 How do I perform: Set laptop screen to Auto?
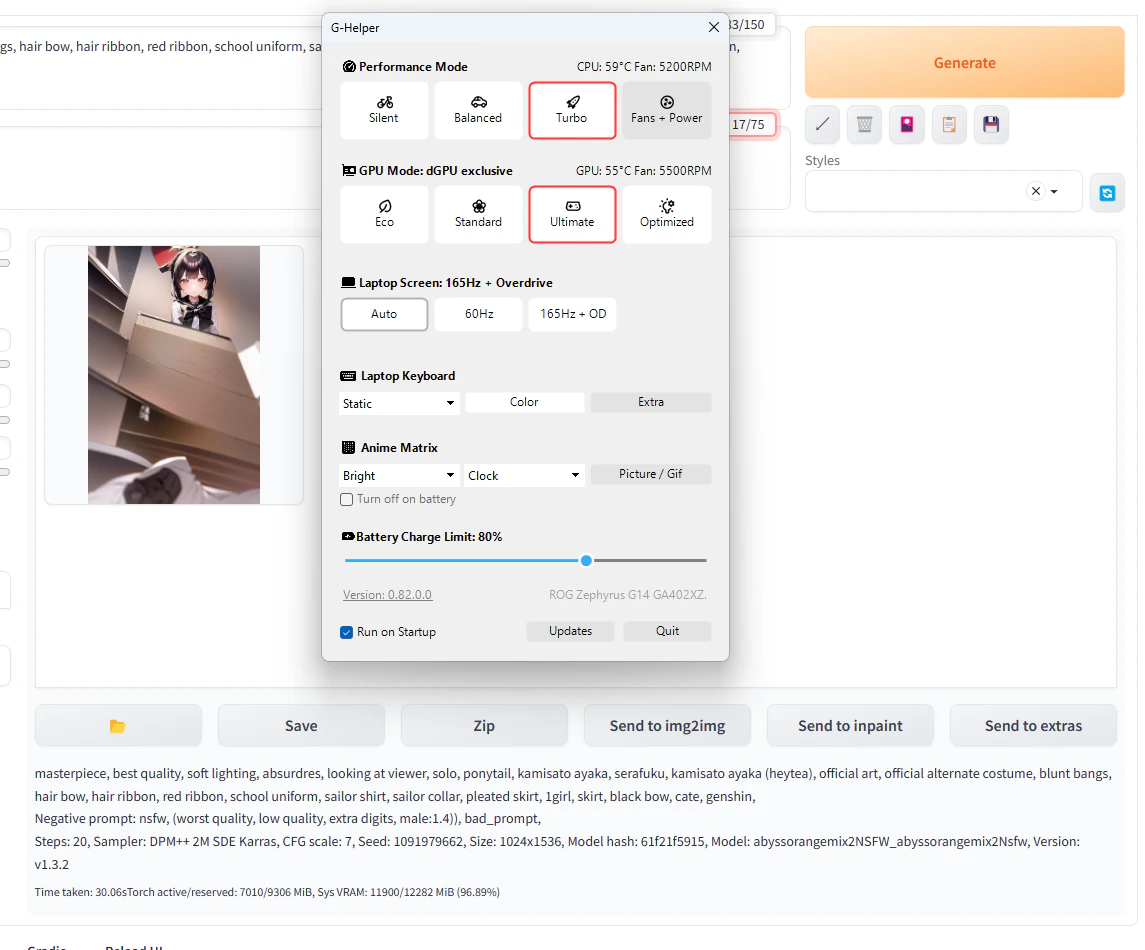tap(384, 314)
